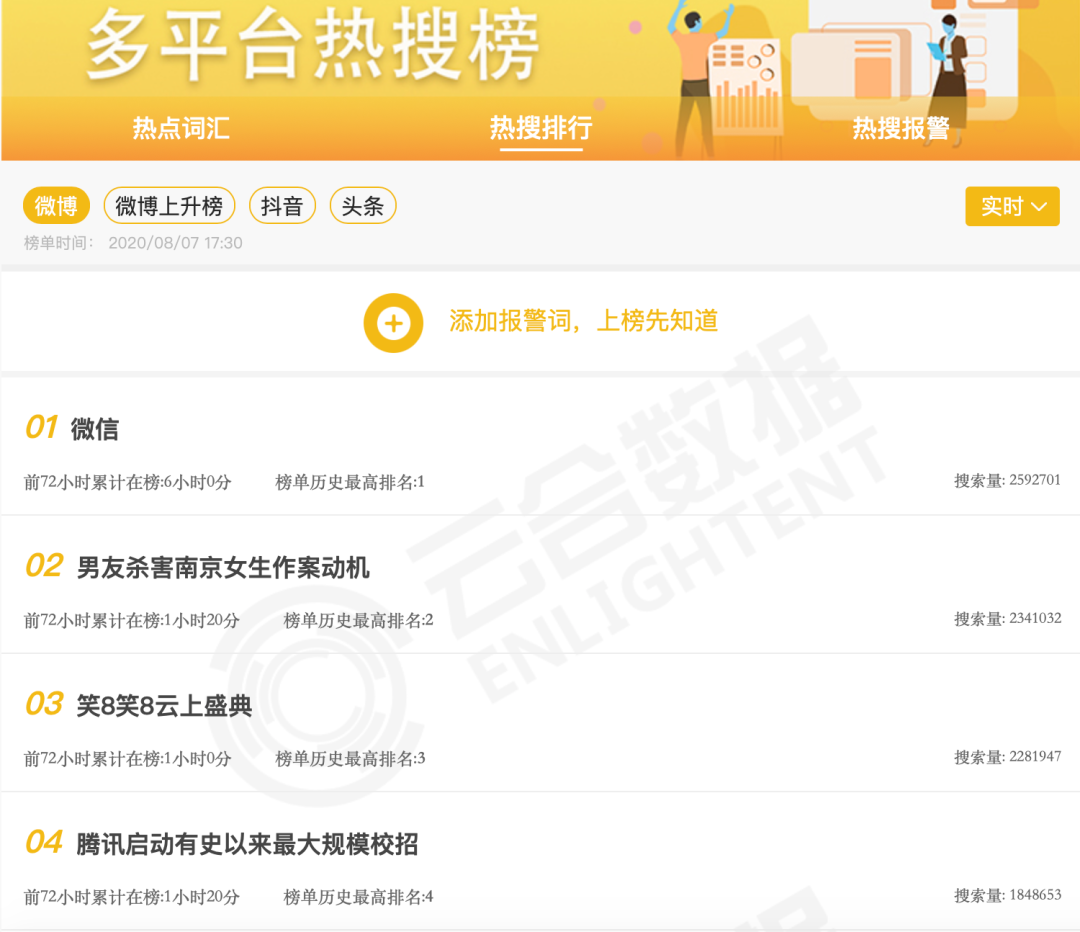Screen dimensions: 1080x932
Task: Click the list time 2020/08/07 17:30
Action: click(x=175, y=243)
